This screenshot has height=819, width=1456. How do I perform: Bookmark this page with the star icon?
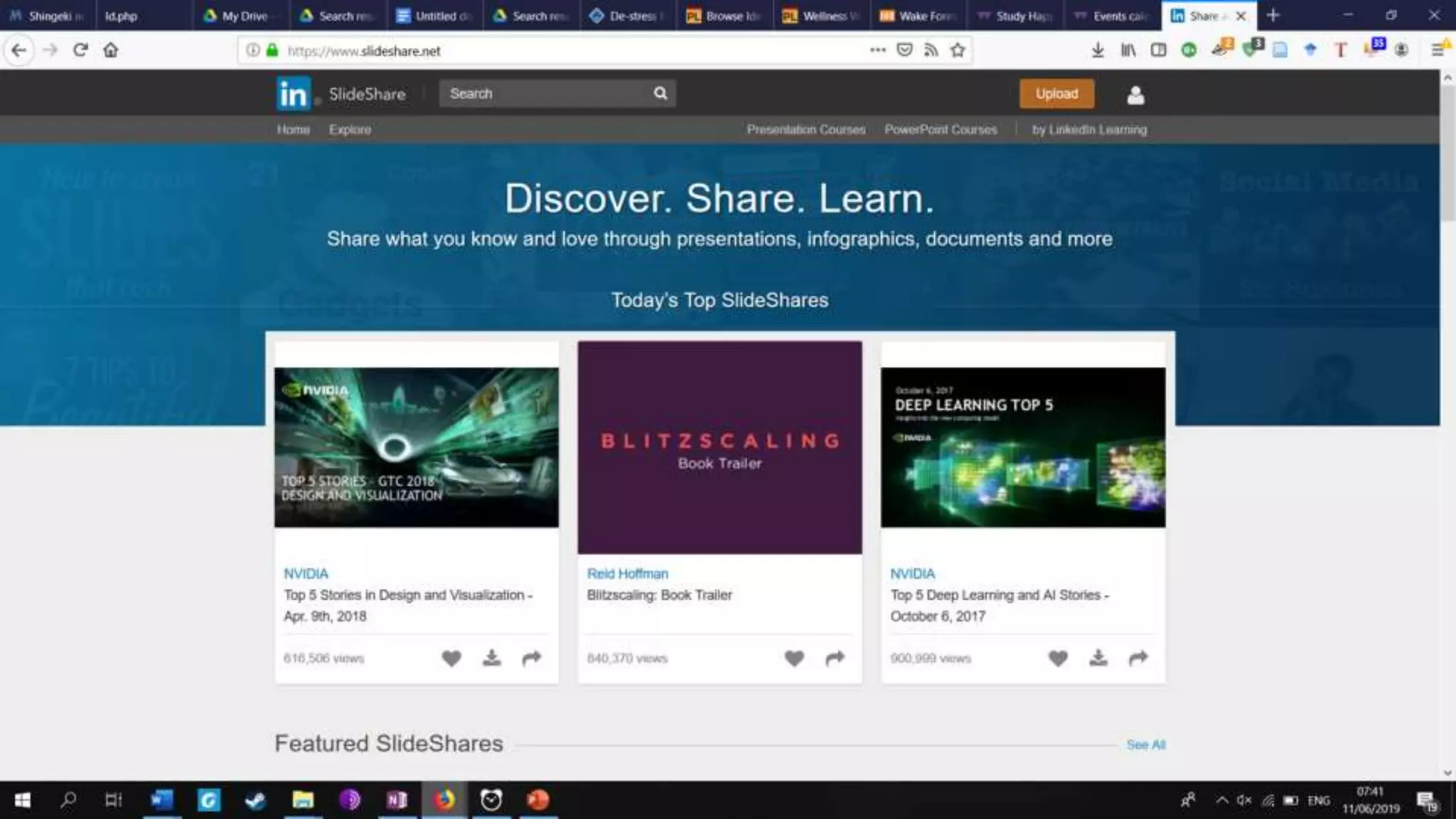[x=958, y=50]
